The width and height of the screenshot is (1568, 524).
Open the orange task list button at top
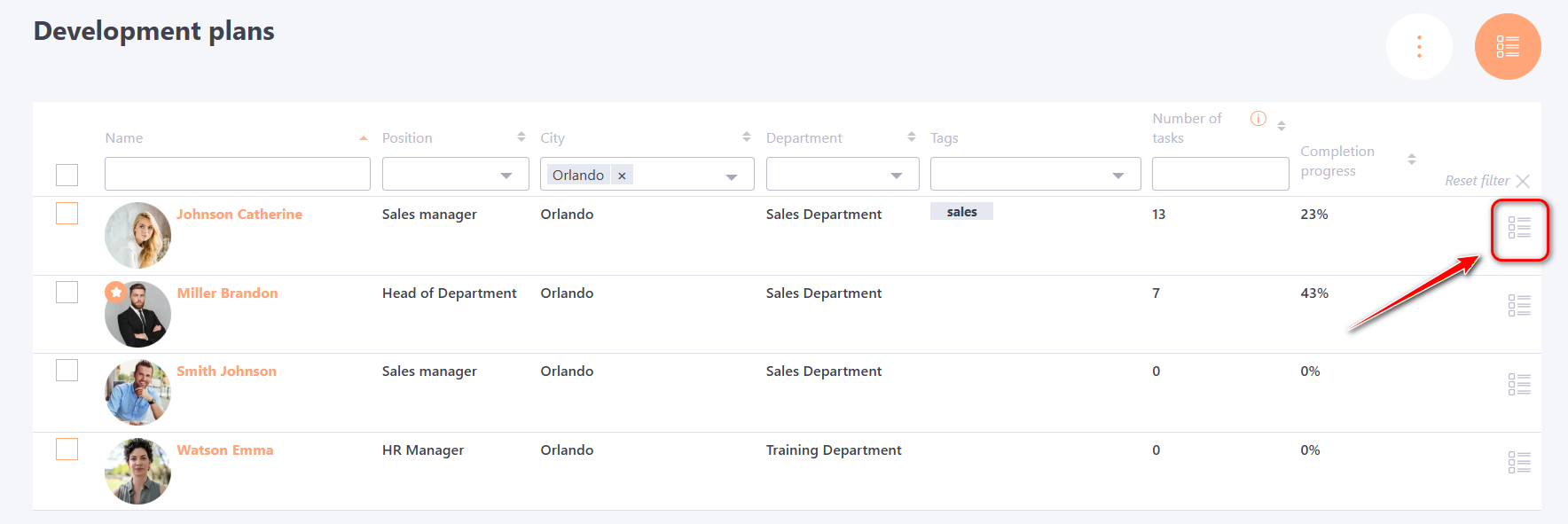[1507, 47]
